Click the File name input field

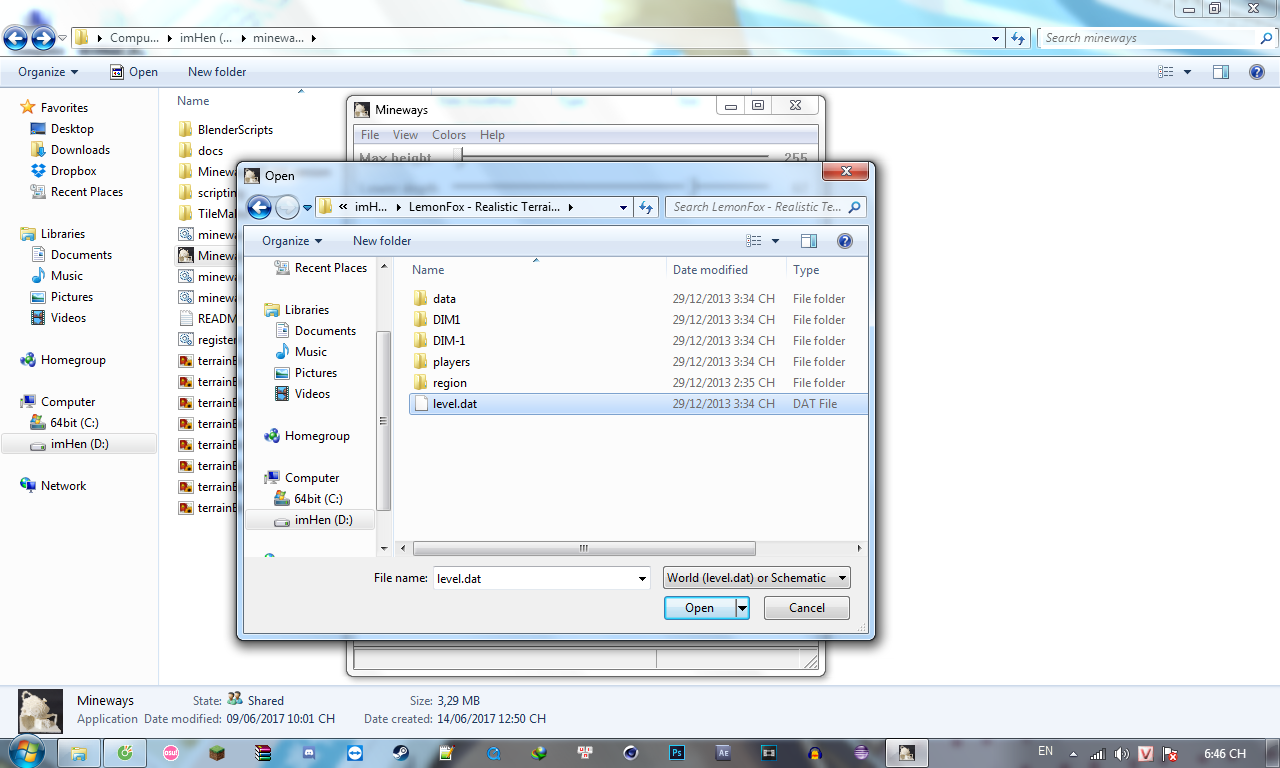[534, 578]
